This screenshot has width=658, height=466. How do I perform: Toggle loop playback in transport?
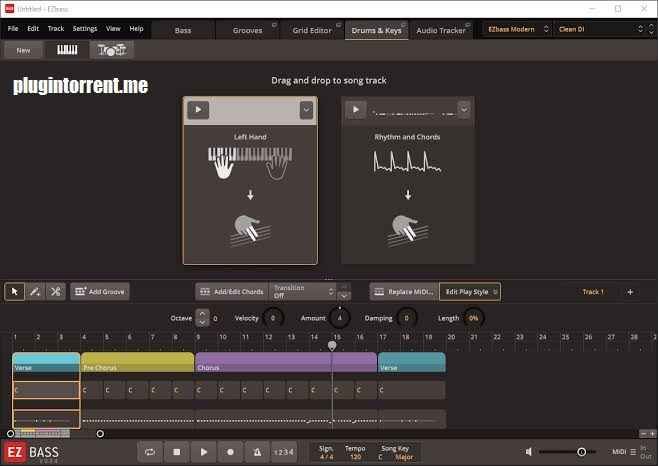pyautogui.click(x=150, y=452)
